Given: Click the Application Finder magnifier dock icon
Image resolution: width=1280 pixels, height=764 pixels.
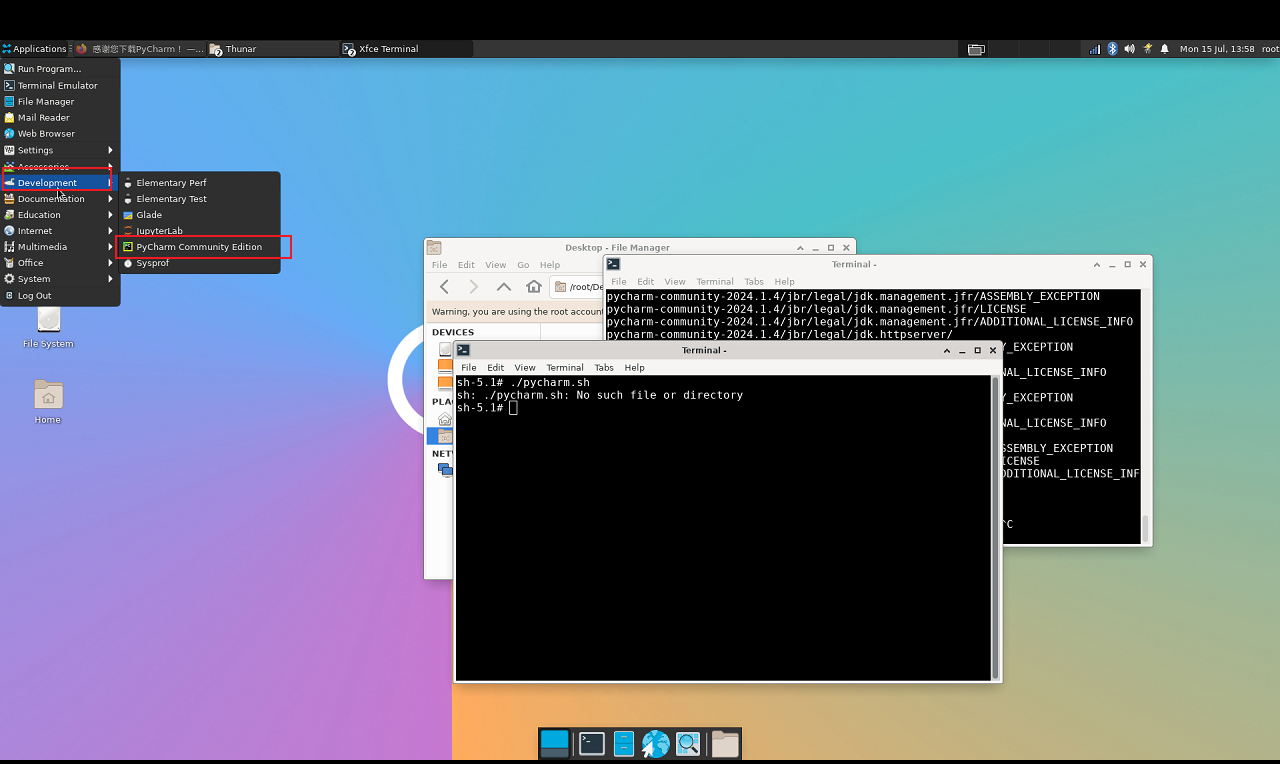Looking at the screenshot, I should coord(687,743).
